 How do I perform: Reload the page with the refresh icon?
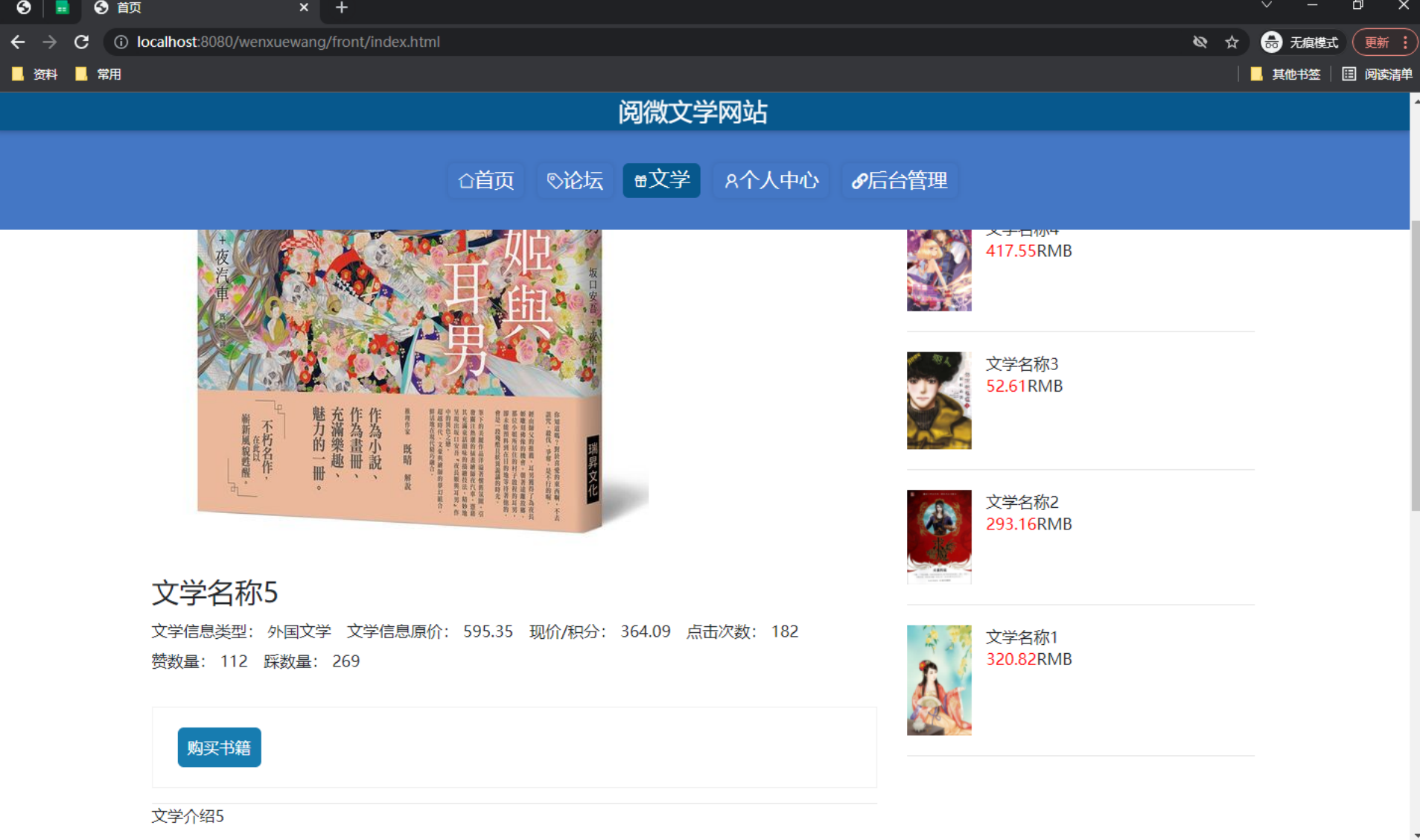[x=82, y=42]
